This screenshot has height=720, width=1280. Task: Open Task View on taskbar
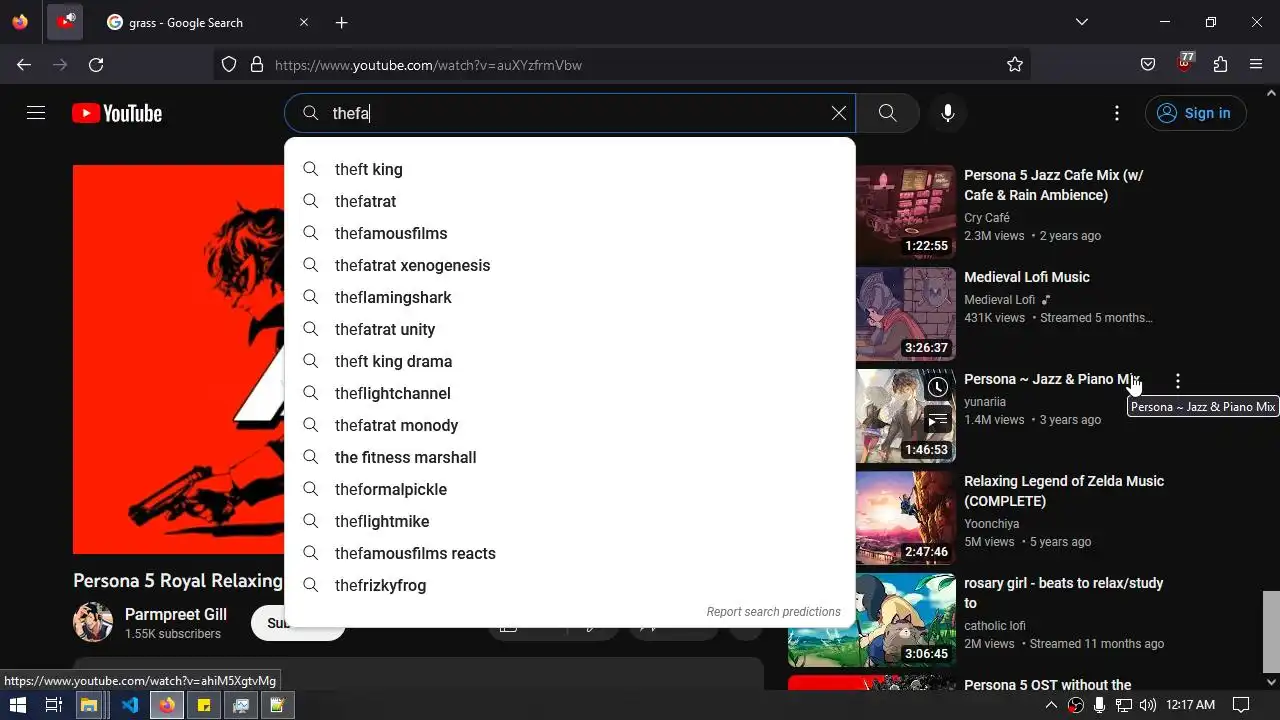[54, 705]
